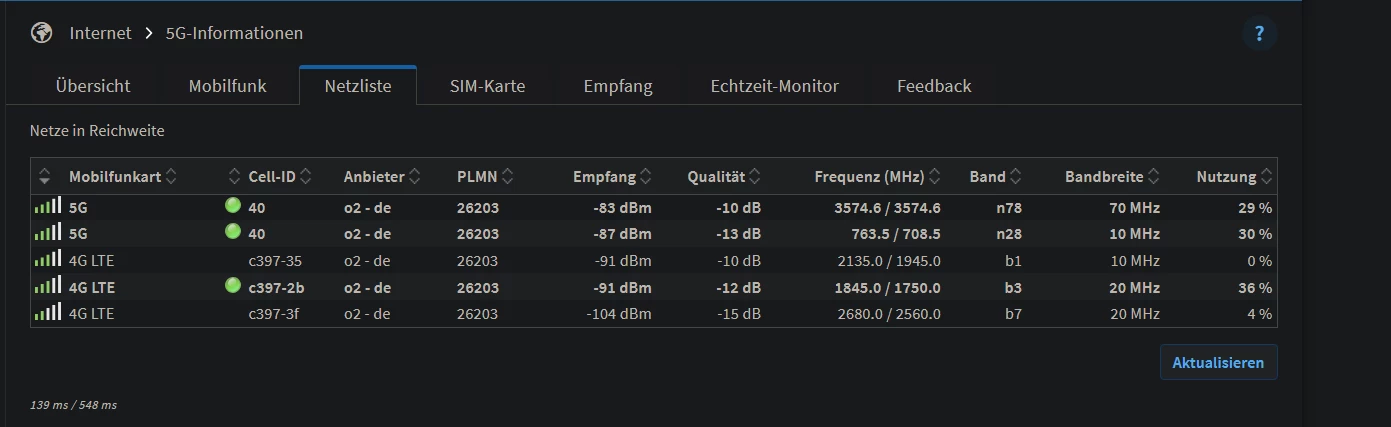Image resolution: width=1391 pixels, height=427 pixels.
Task: Switch to the Übersicht tab
Action: click(x=93, y=86)
